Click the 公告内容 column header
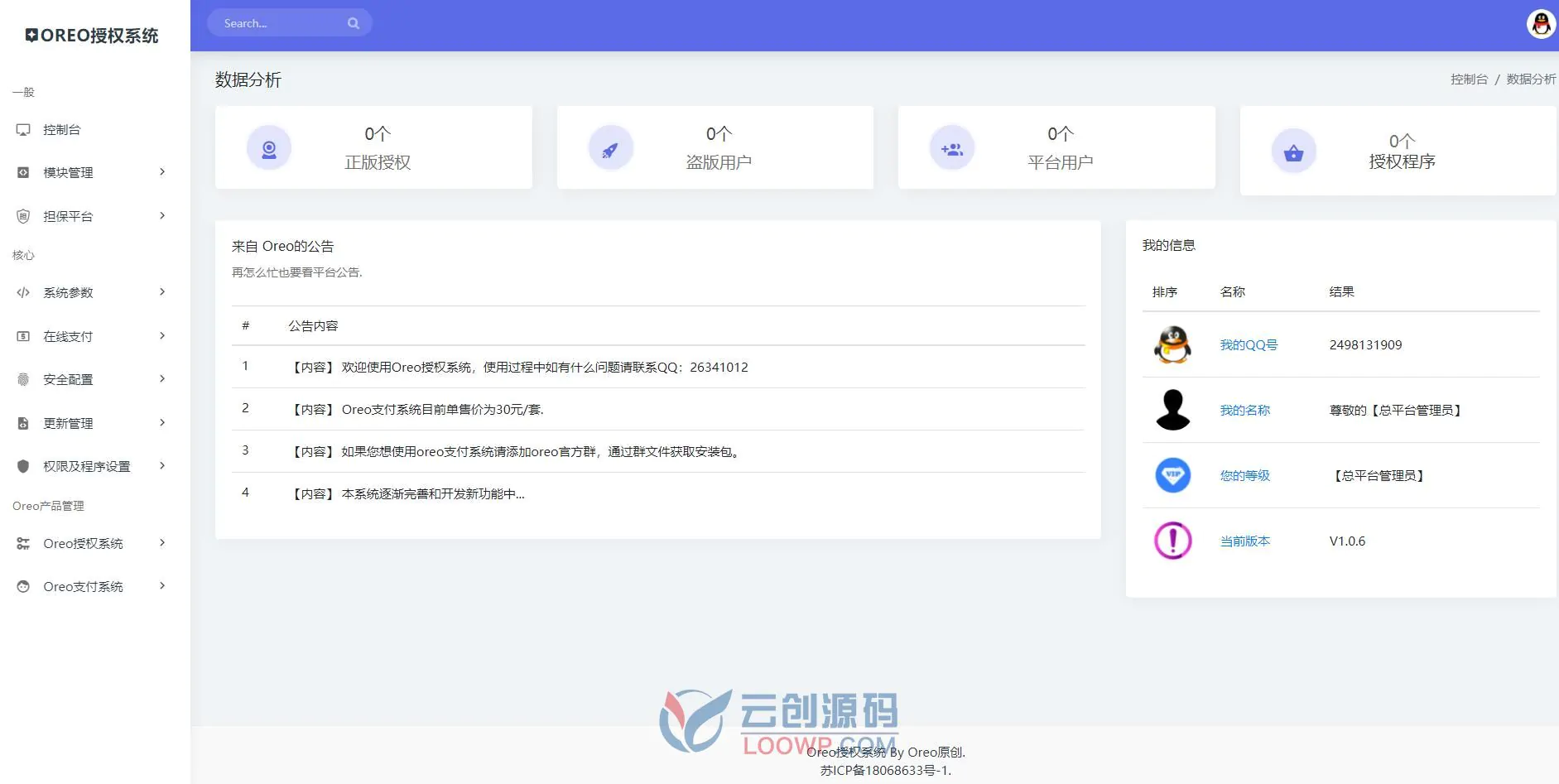The height and width of the screenshot is (784, 1559). click(x=313, y=326)
